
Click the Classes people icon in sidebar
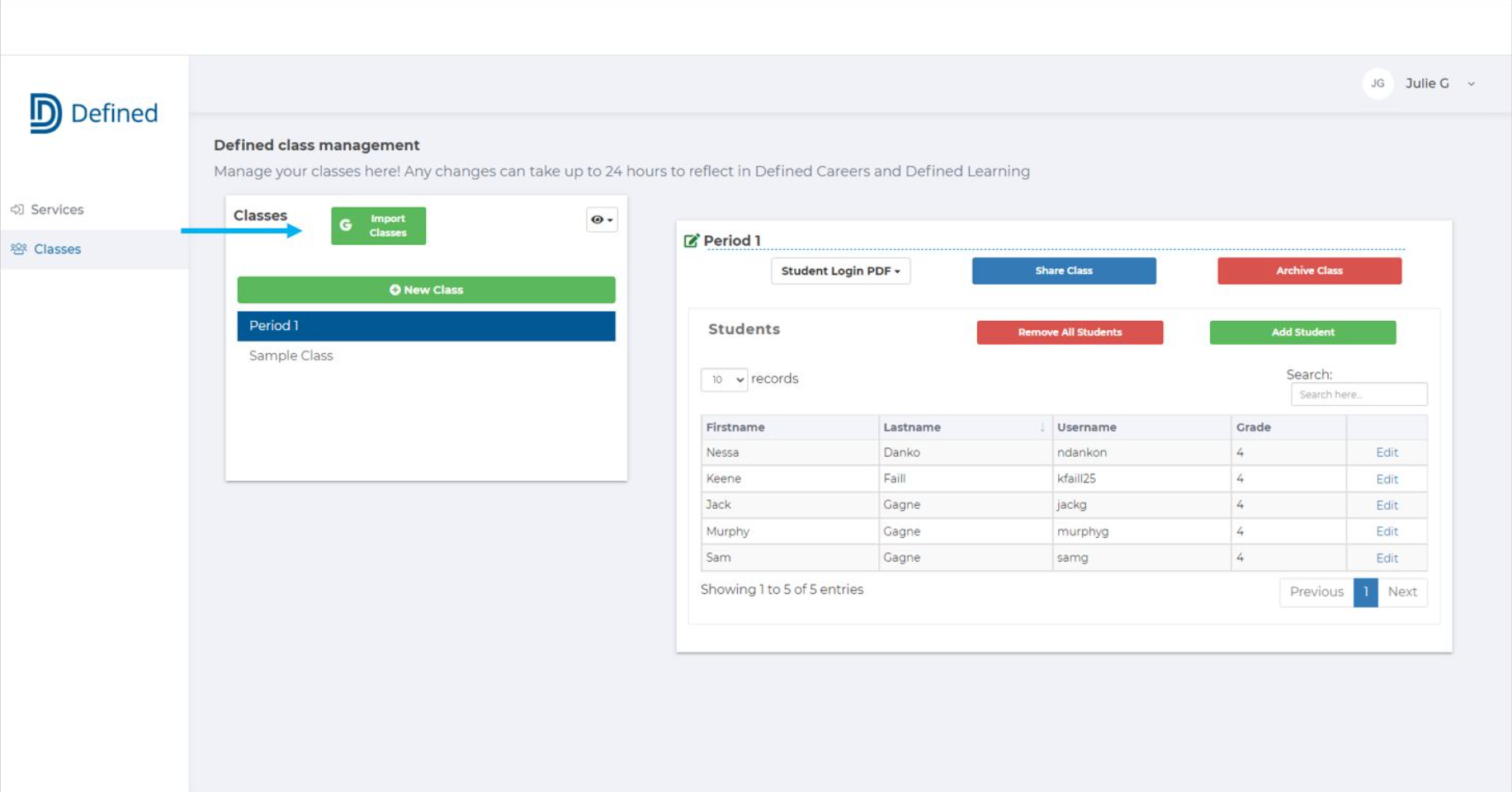tap(18, 249)
